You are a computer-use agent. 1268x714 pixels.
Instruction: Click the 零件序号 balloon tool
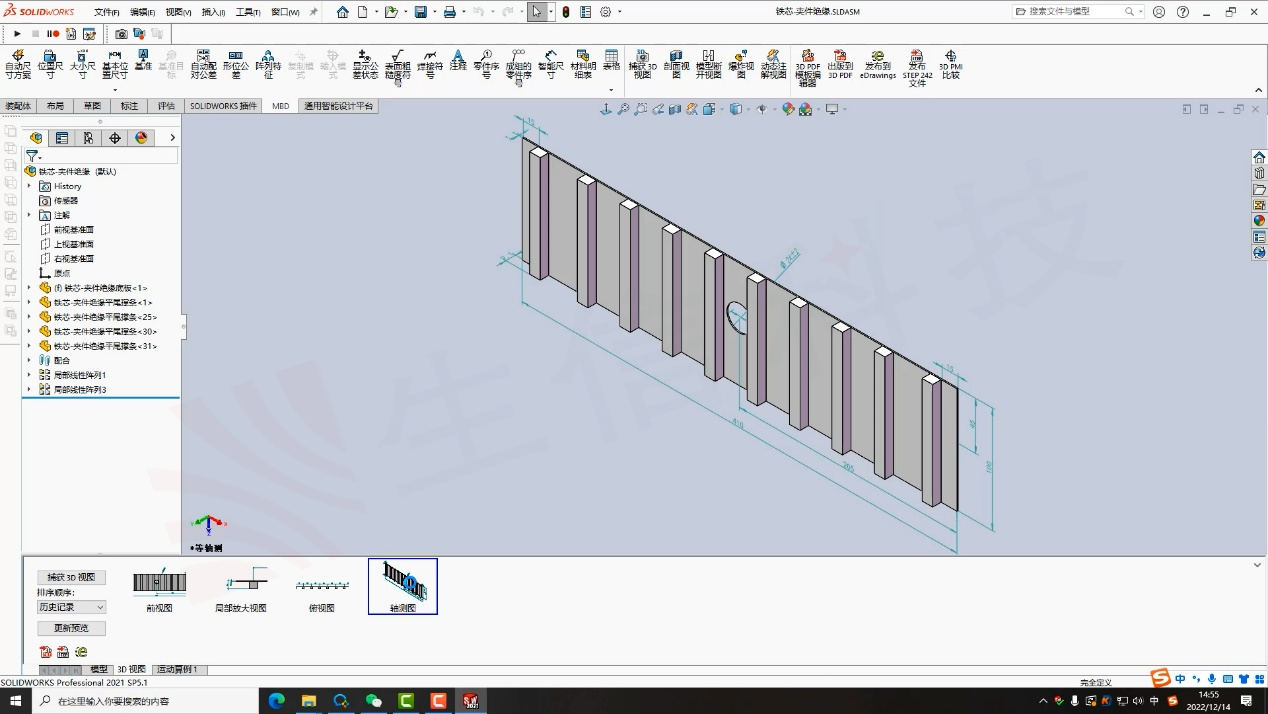pyautogui.click(x=486, y=64)
